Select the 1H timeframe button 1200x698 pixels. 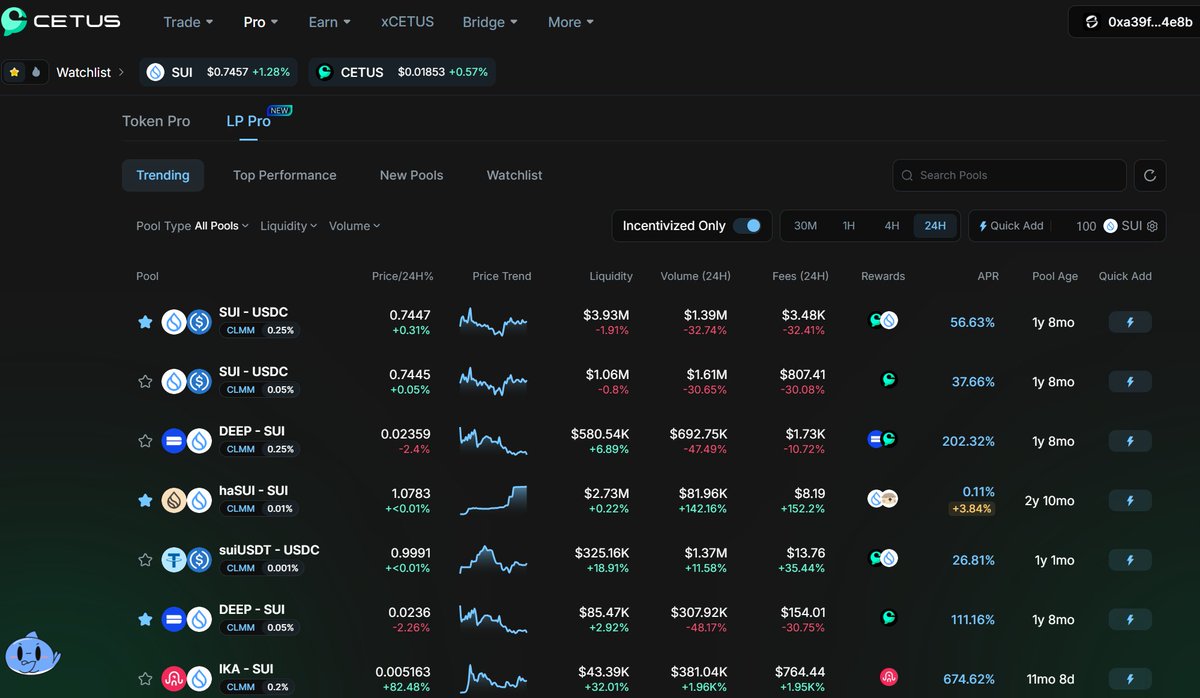pyautogui.click(x=848, y=226)
